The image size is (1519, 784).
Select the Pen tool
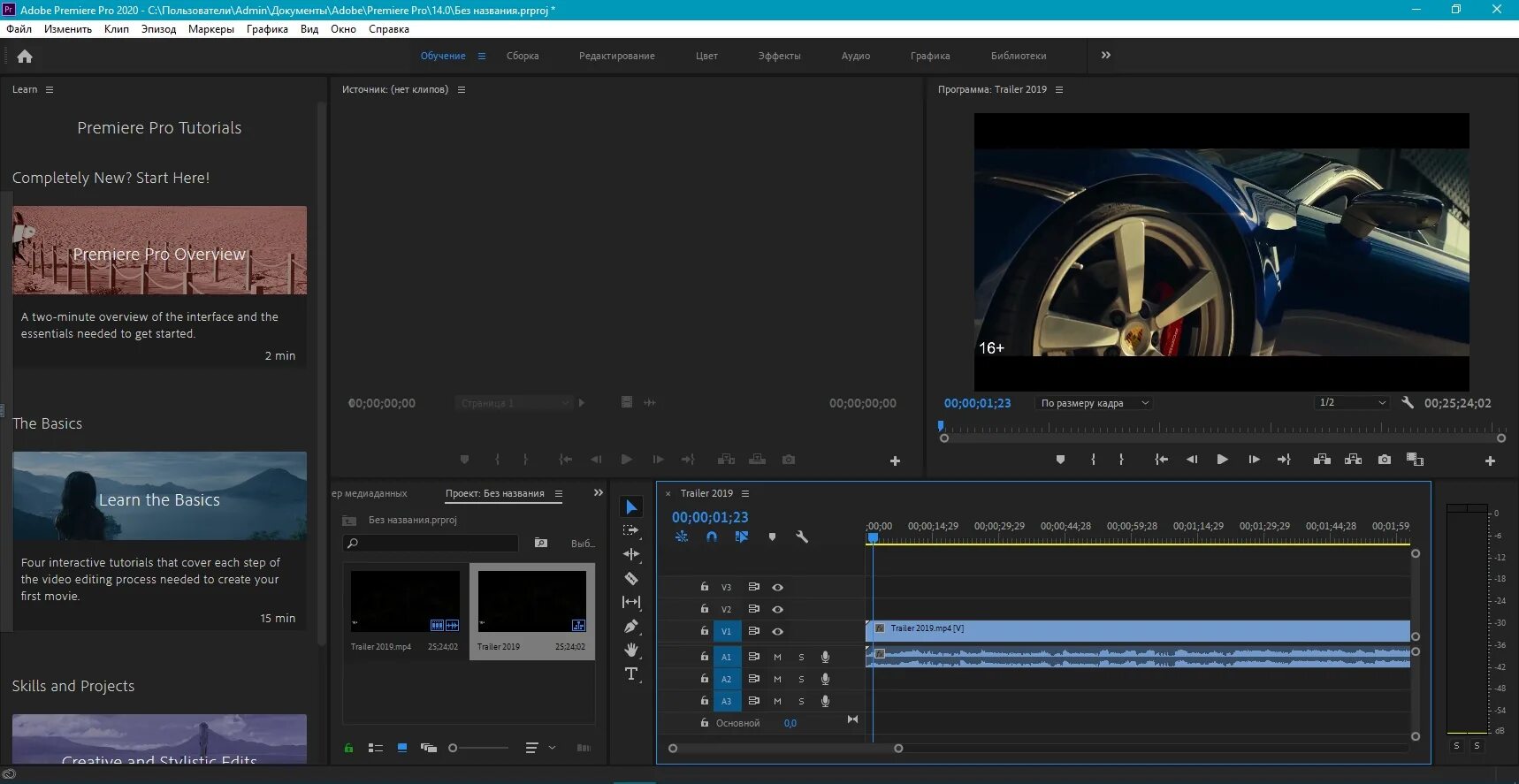click(x=631, y=626)
